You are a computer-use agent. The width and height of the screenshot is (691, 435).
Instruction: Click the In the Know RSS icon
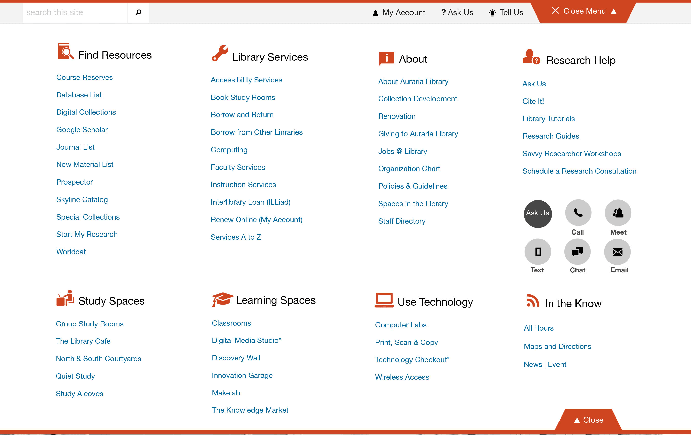(x=532, y=300)
